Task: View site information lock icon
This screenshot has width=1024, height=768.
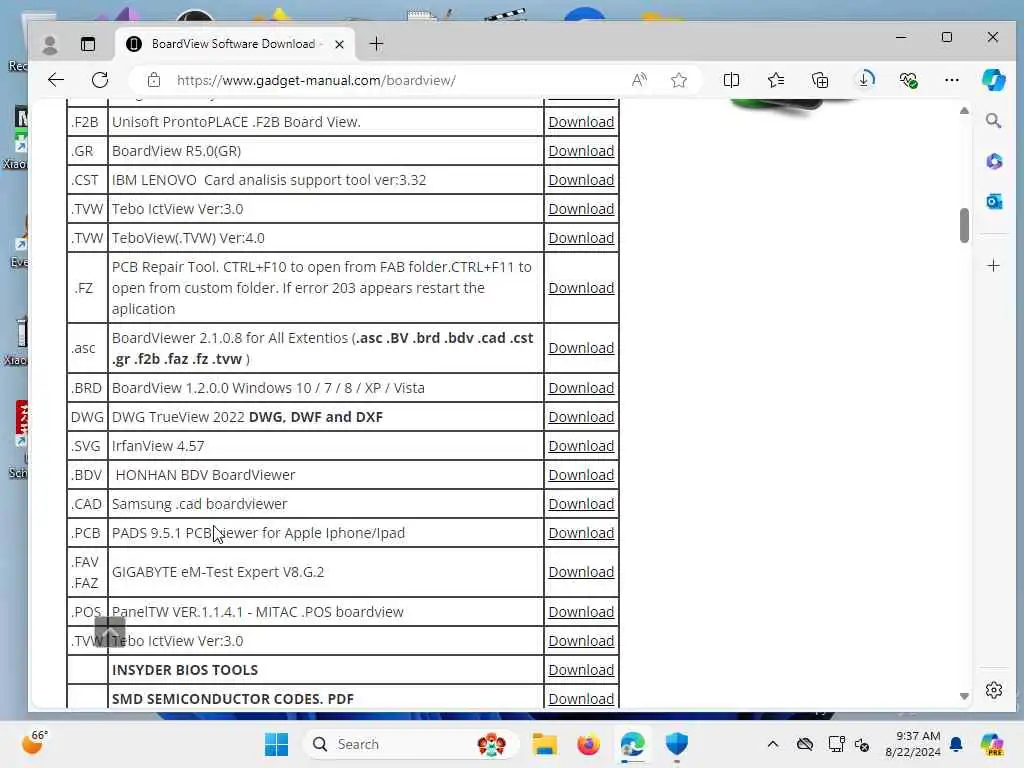Action: [x=154, y=80]
